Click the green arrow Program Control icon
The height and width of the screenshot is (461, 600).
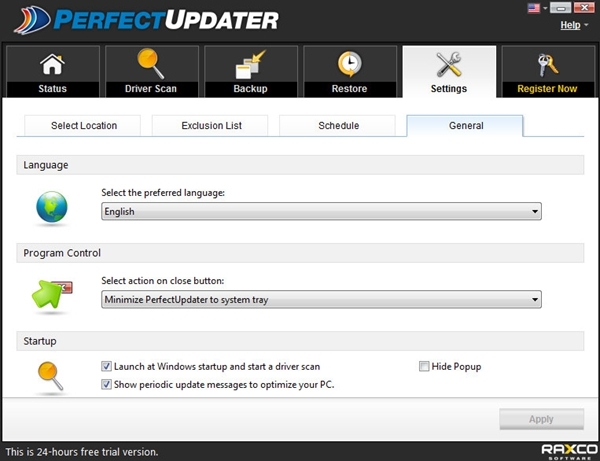tap(52, 294)
